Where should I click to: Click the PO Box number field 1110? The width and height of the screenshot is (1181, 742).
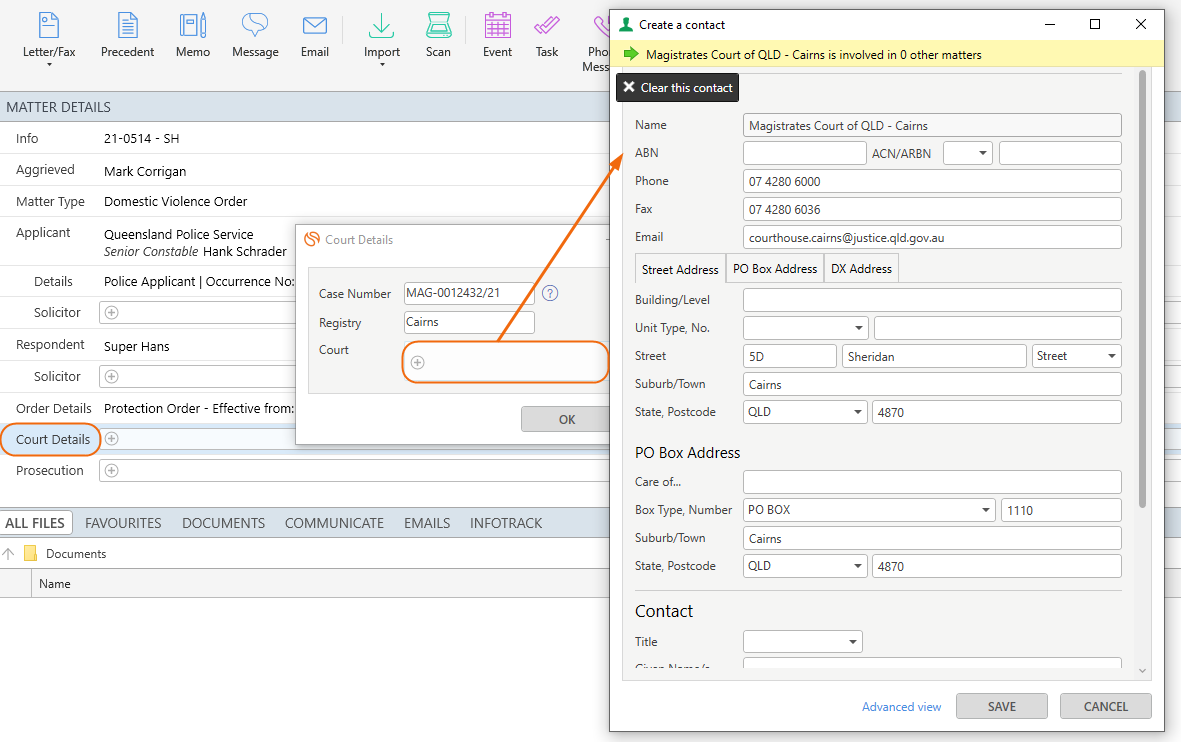pyautogui.click(x=1061, y=510)
